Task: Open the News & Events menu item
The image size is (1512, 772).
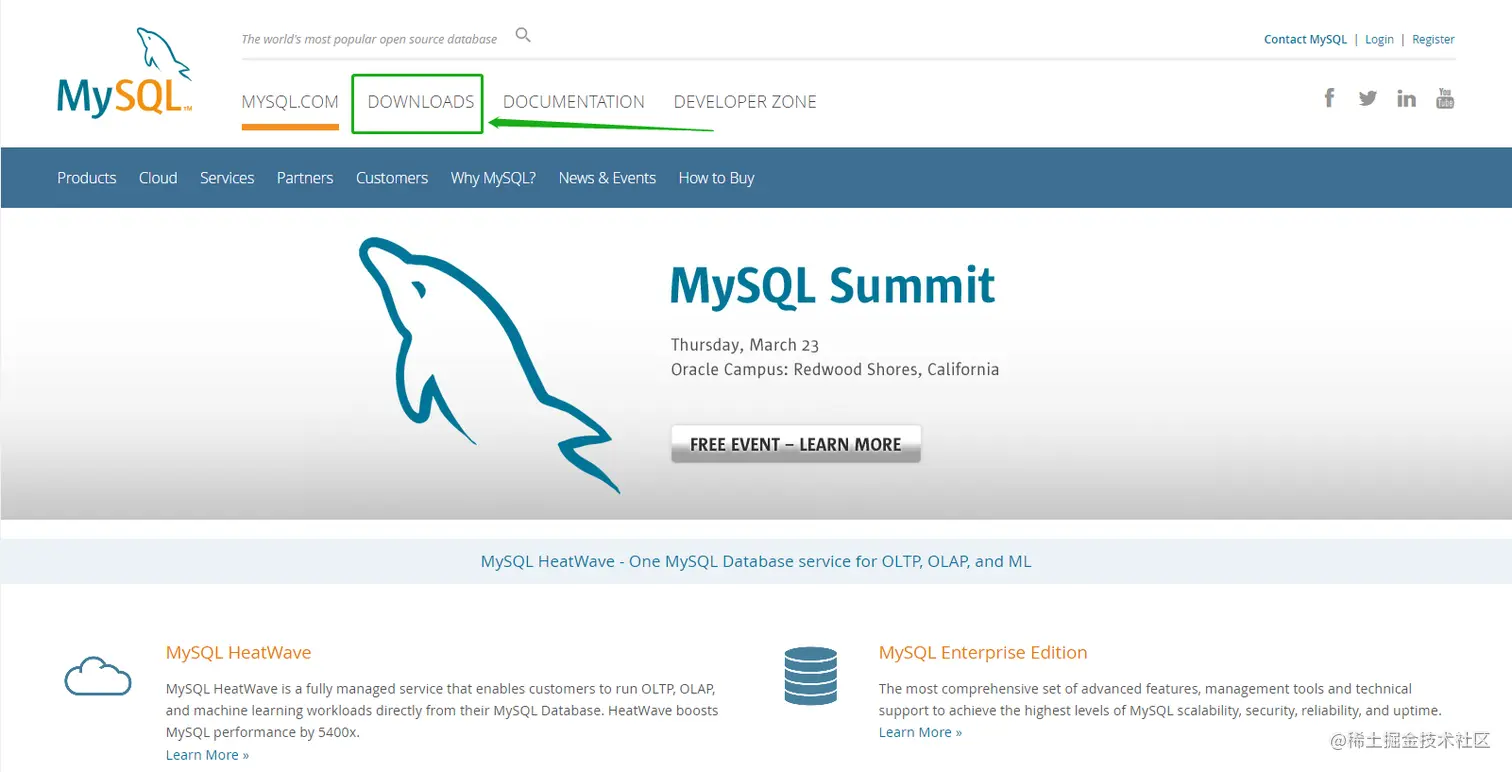Action: [x=607, y=178]
